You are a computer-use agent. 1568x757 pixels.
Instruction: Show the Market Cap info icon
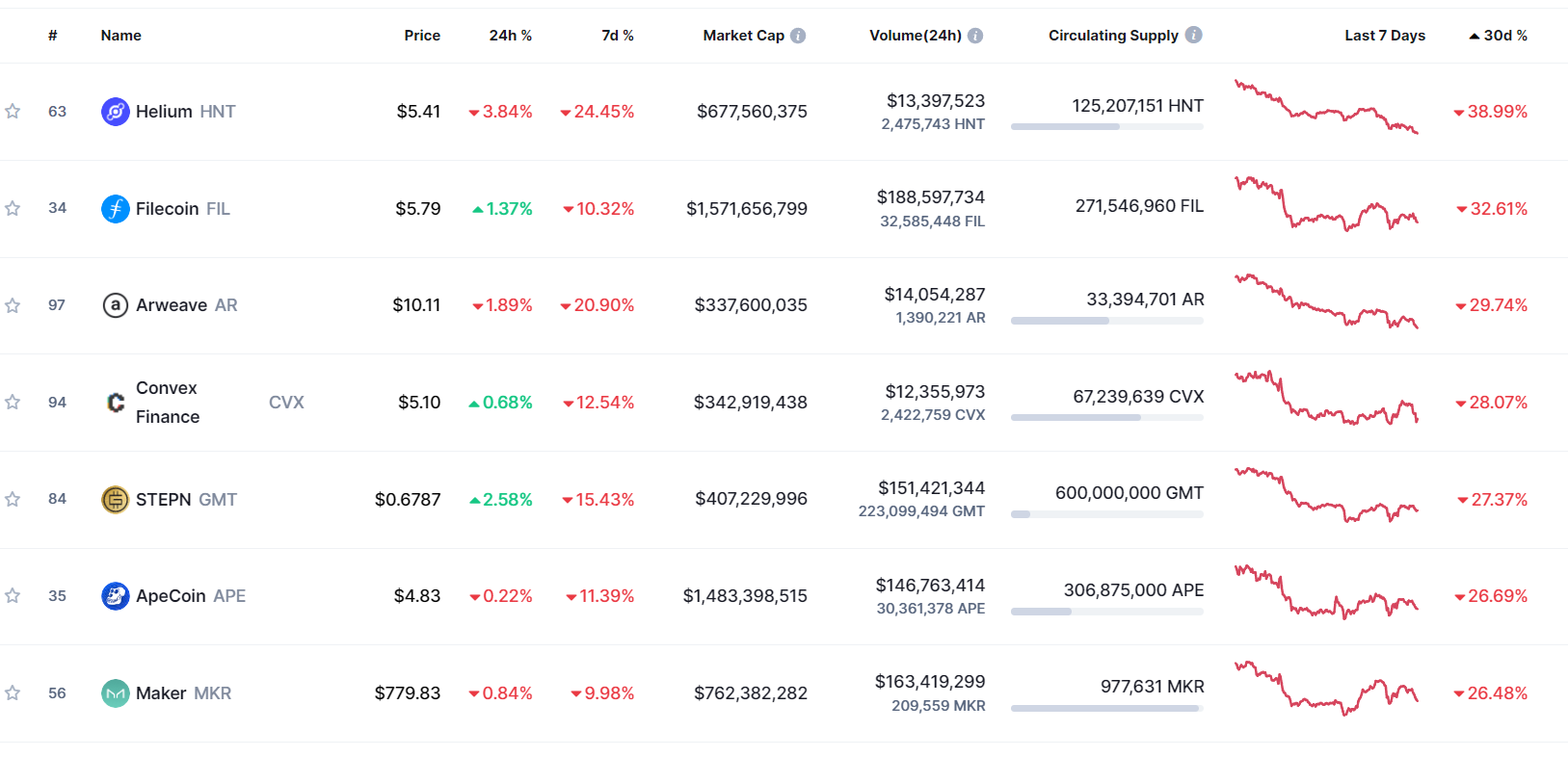(x=798, y=36)
